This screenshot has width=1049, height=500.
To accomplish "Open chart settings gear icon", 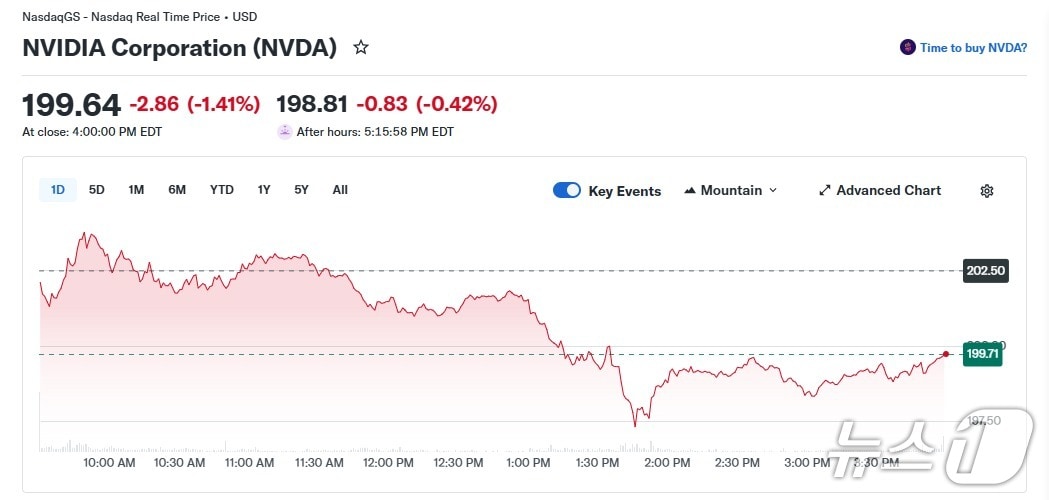I will click(x=986, y=191).
